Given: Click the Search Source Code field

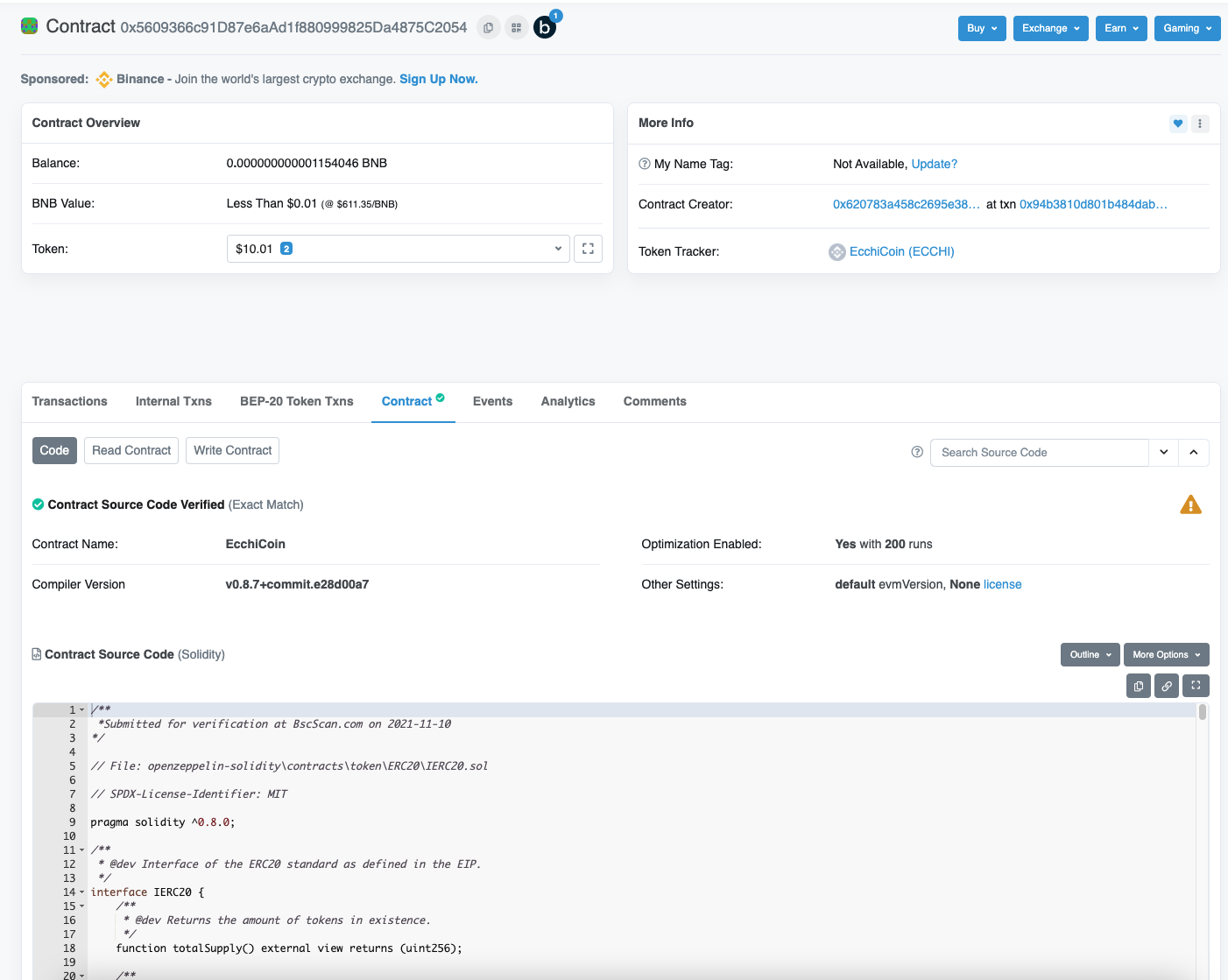Looking at the screenshot, I should 1039,453.
